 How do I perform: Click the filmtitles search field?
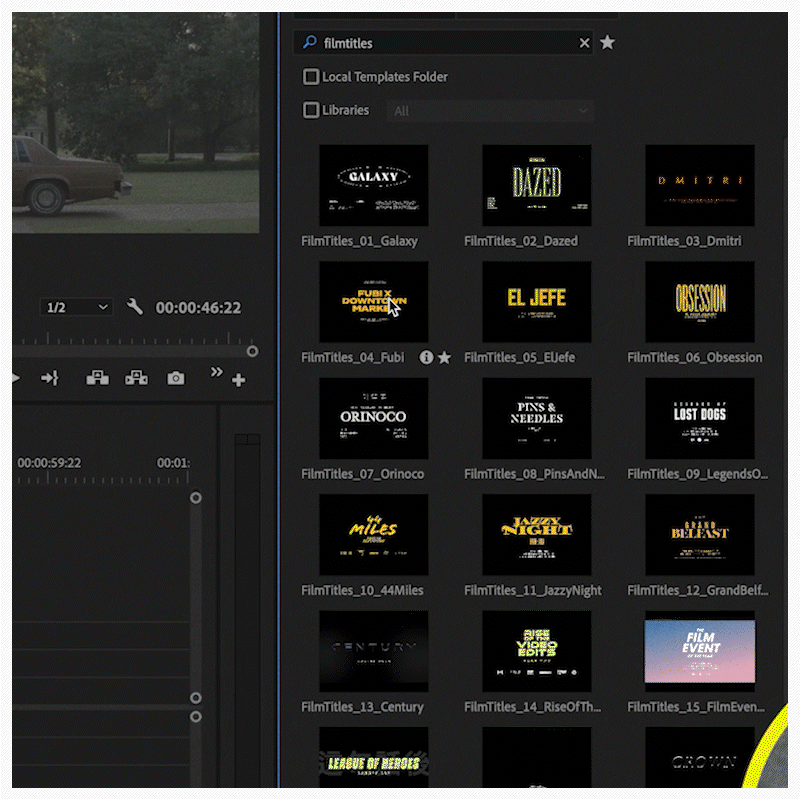pyautogui.click(x=440, y=43)
